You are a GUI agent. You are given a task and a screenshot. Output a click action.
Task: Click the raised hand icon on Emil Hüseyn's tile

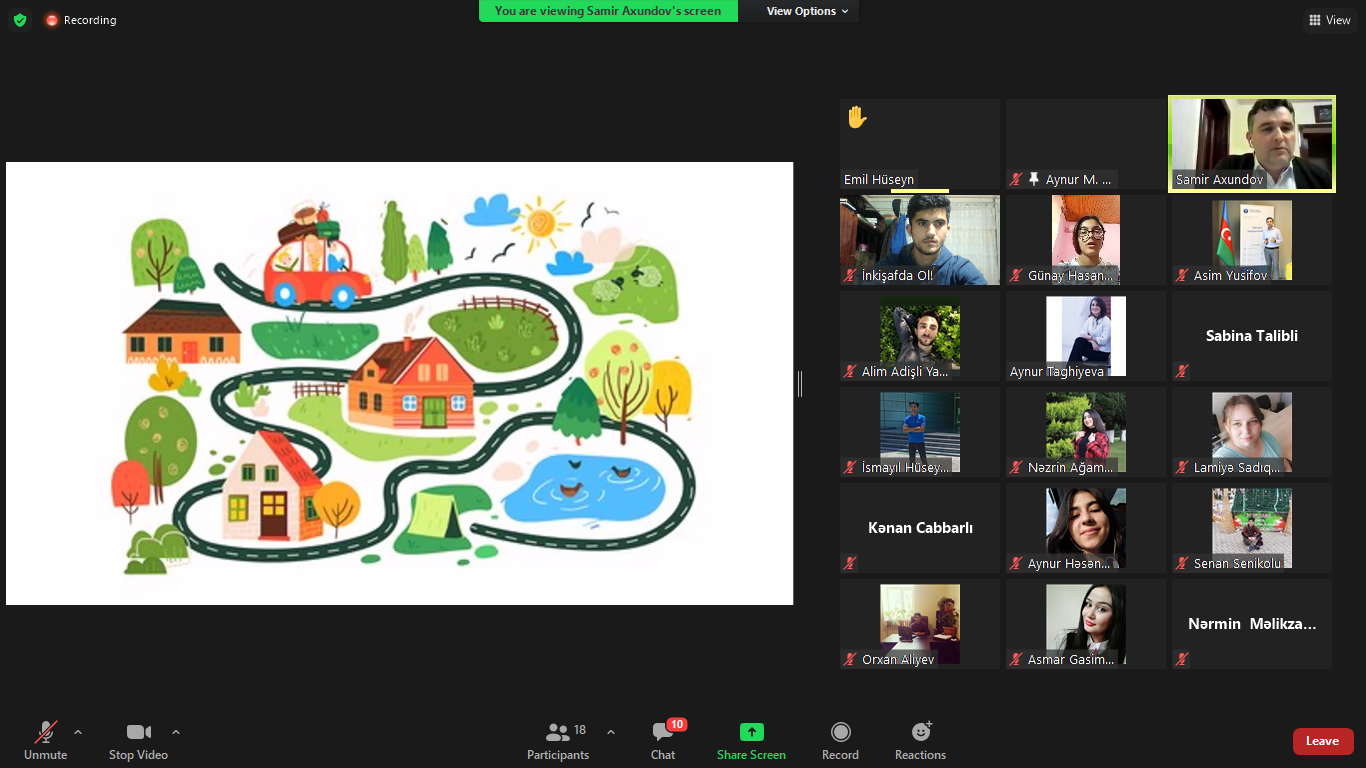point(856,118)
